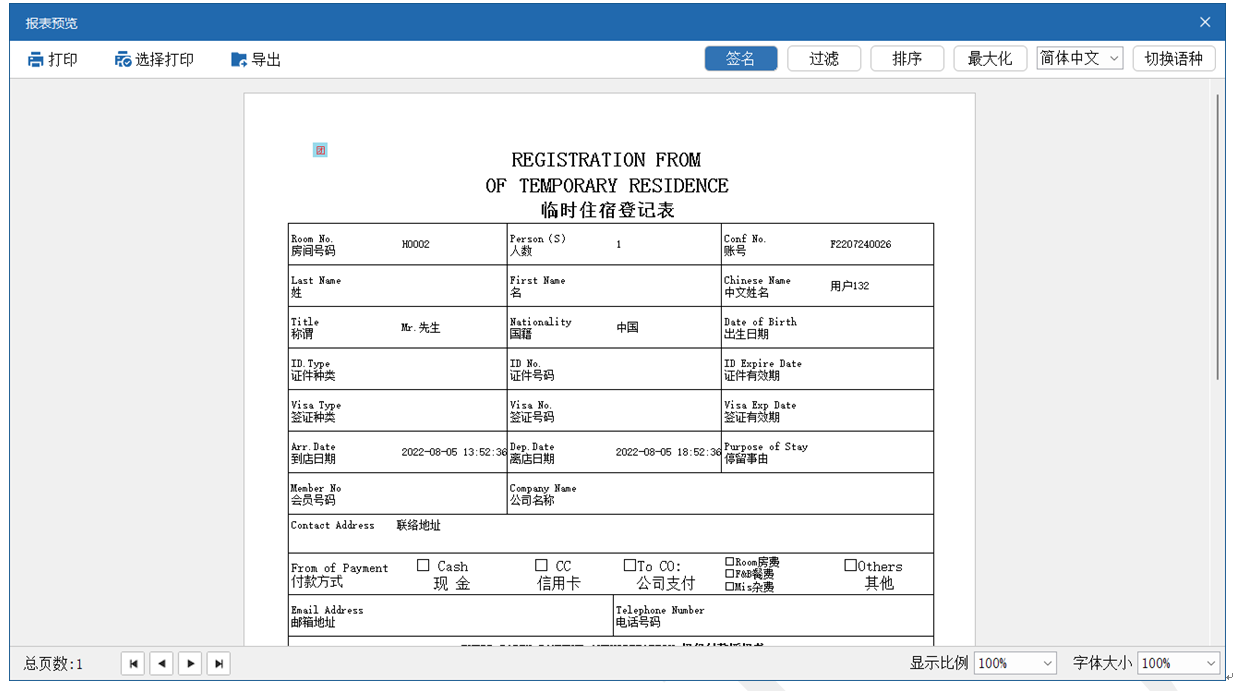Go to previous page arrow
The image size is (1239, 691).
point(162,663)
